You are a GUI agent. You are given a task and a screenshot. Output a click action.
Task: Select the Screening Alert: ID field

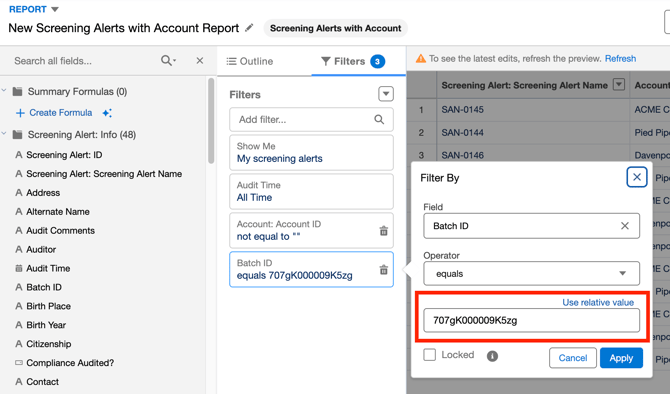coord(64,155)
